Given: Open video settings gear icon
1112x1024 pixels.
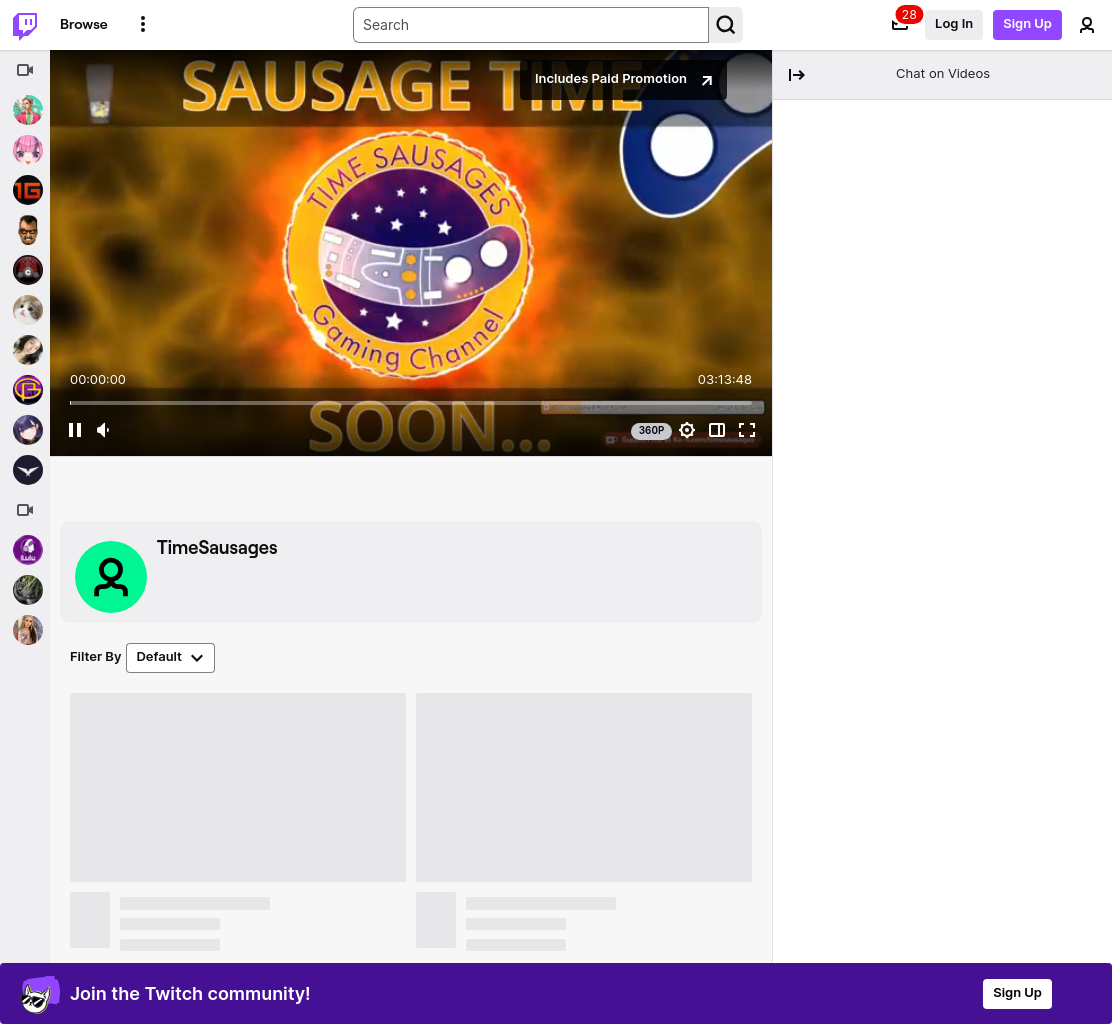Looking at the screenshot, I should point(686,430).
